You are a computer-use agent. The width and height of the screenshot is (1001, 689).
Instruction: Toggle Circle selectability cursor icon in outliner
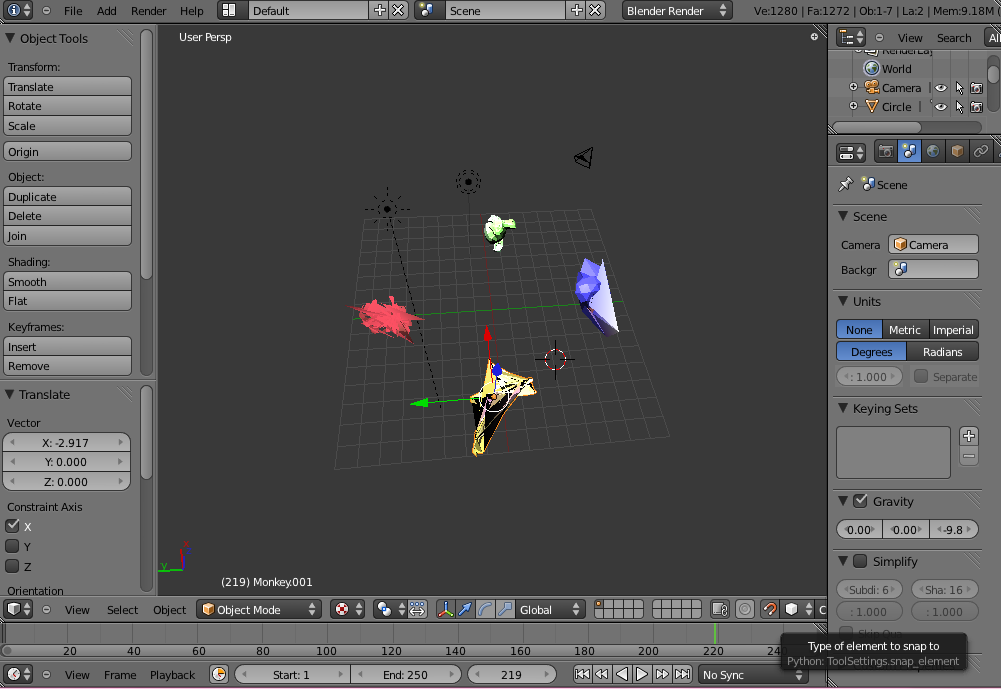tap(959, 107)
